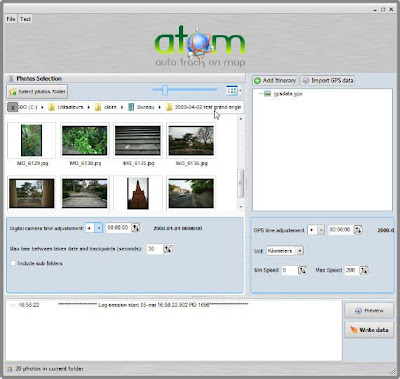Viewport: 400px width, 379px height.
Task: Maximize the ATOM window
Action: [383, 9]
